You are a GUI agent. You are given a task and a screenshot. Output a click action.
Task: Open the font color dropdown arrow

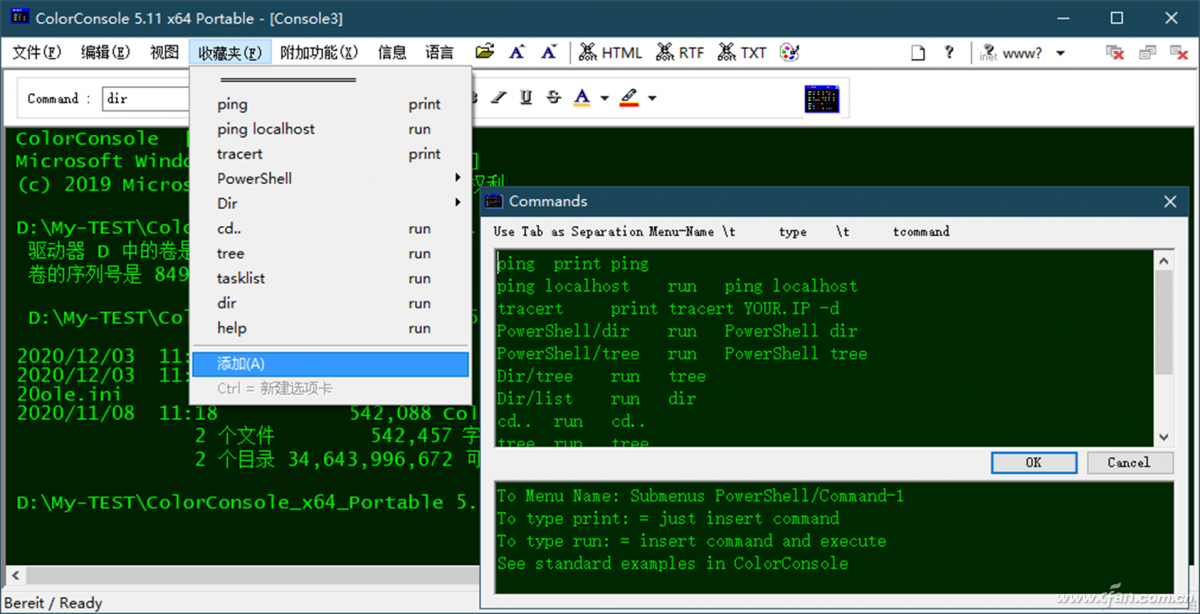(x=605, y=98)
